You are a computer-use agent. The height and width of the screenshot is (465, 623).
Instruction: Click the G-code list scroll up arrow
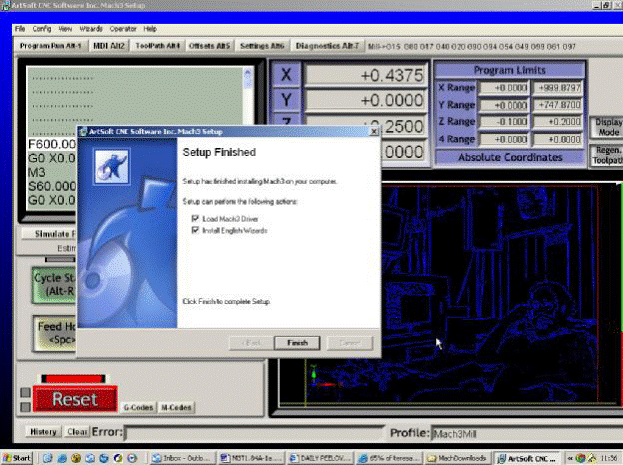click(x=248, y=73)
